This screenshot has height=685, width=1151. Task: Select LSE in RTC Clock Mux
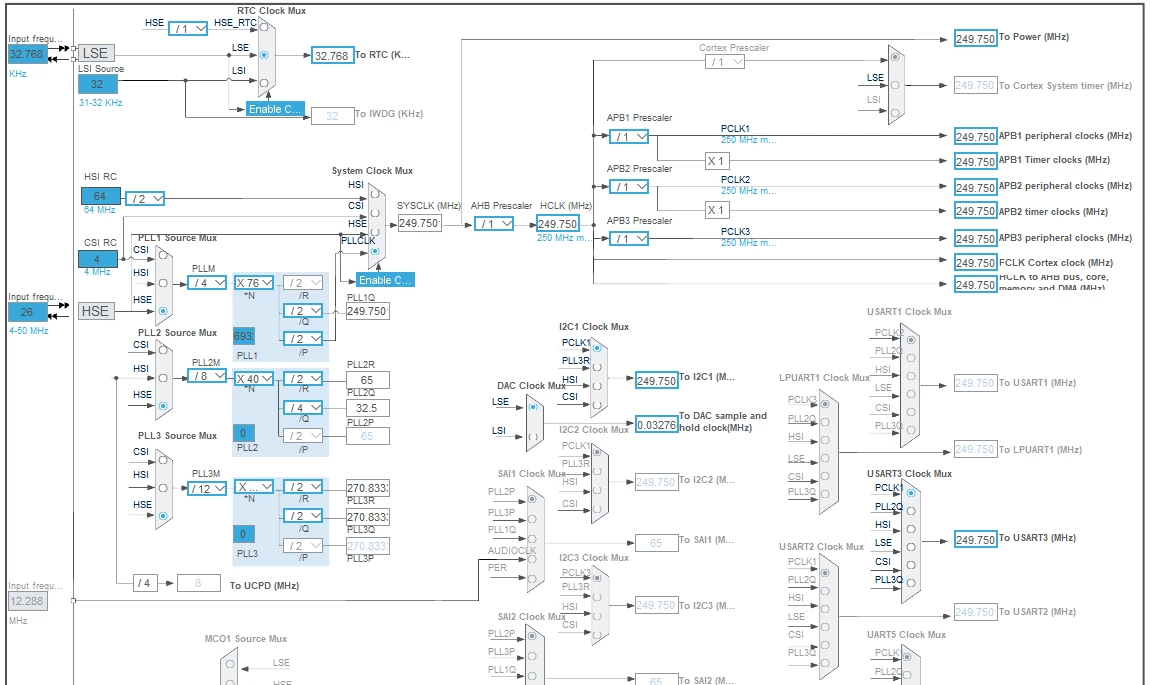(x=264, y=55)
